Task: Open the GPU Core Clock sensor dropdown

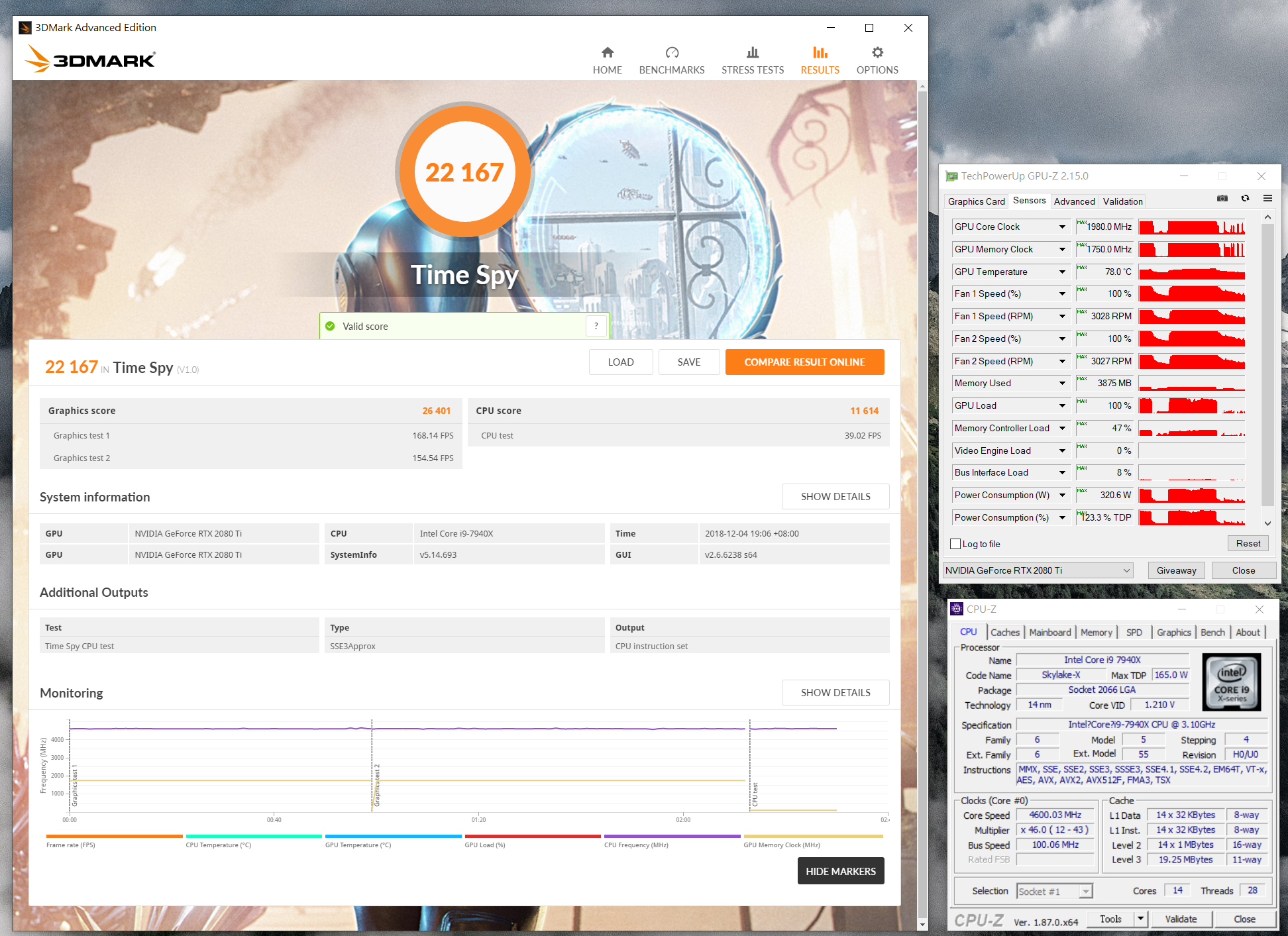Action: (x=1062, y=227)
